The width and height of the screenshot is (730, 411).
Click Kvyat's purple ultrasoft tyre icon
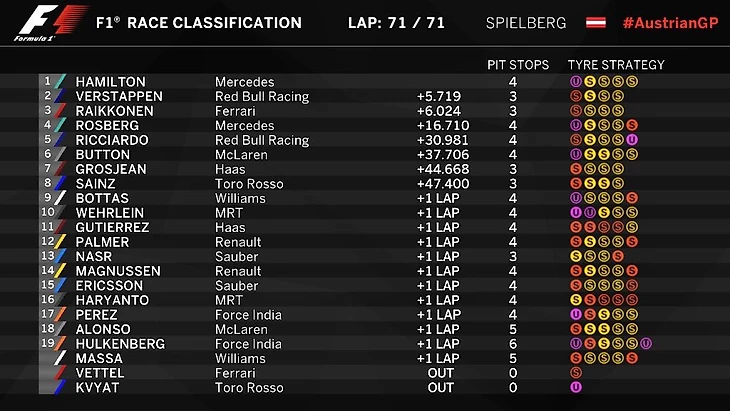click(x=576, y=387)
